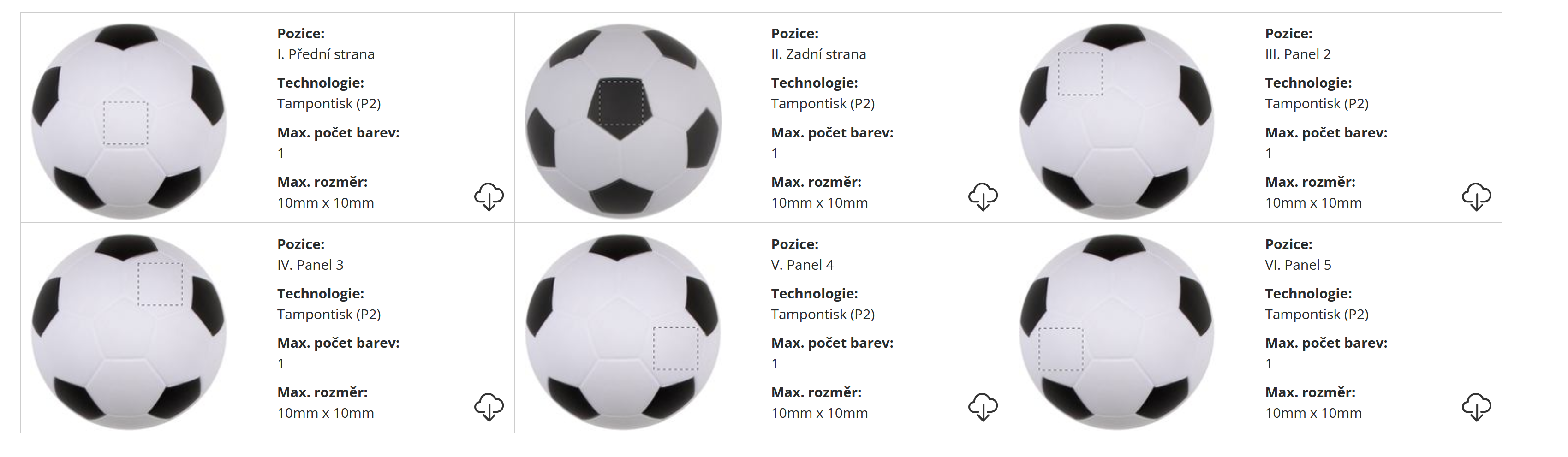Download template for III. Panel 2

[1476, 196]
